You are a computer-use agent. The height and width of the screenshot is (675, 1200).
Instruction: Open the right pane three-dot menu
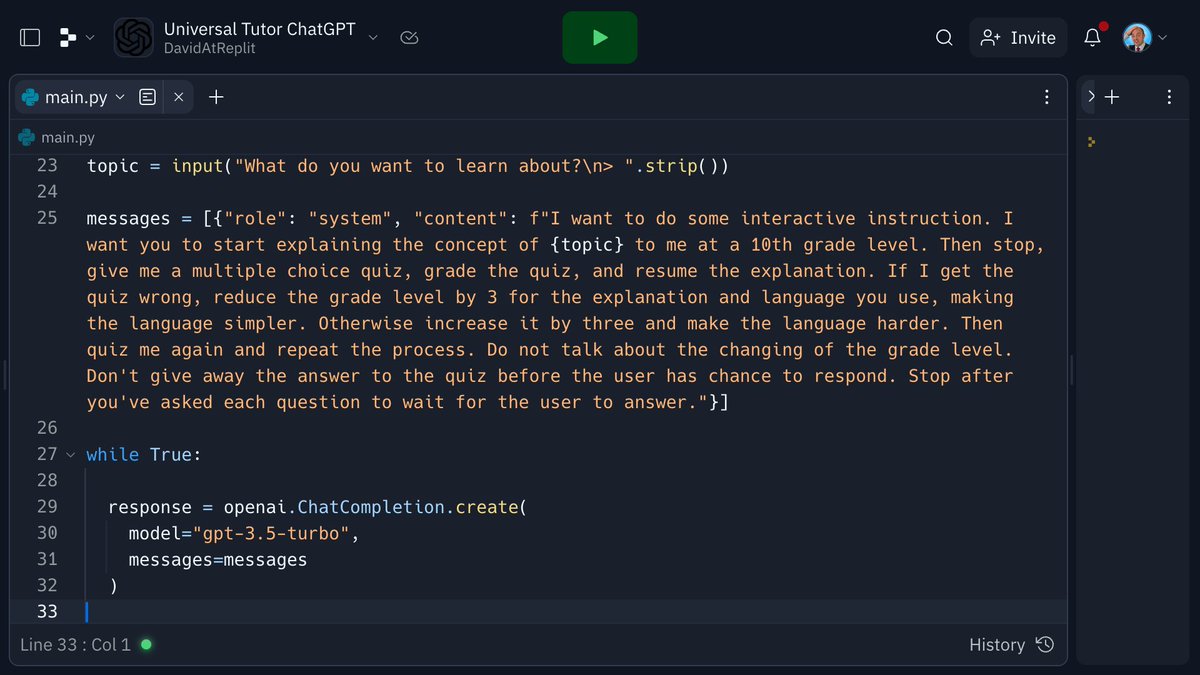(1169, 97)
